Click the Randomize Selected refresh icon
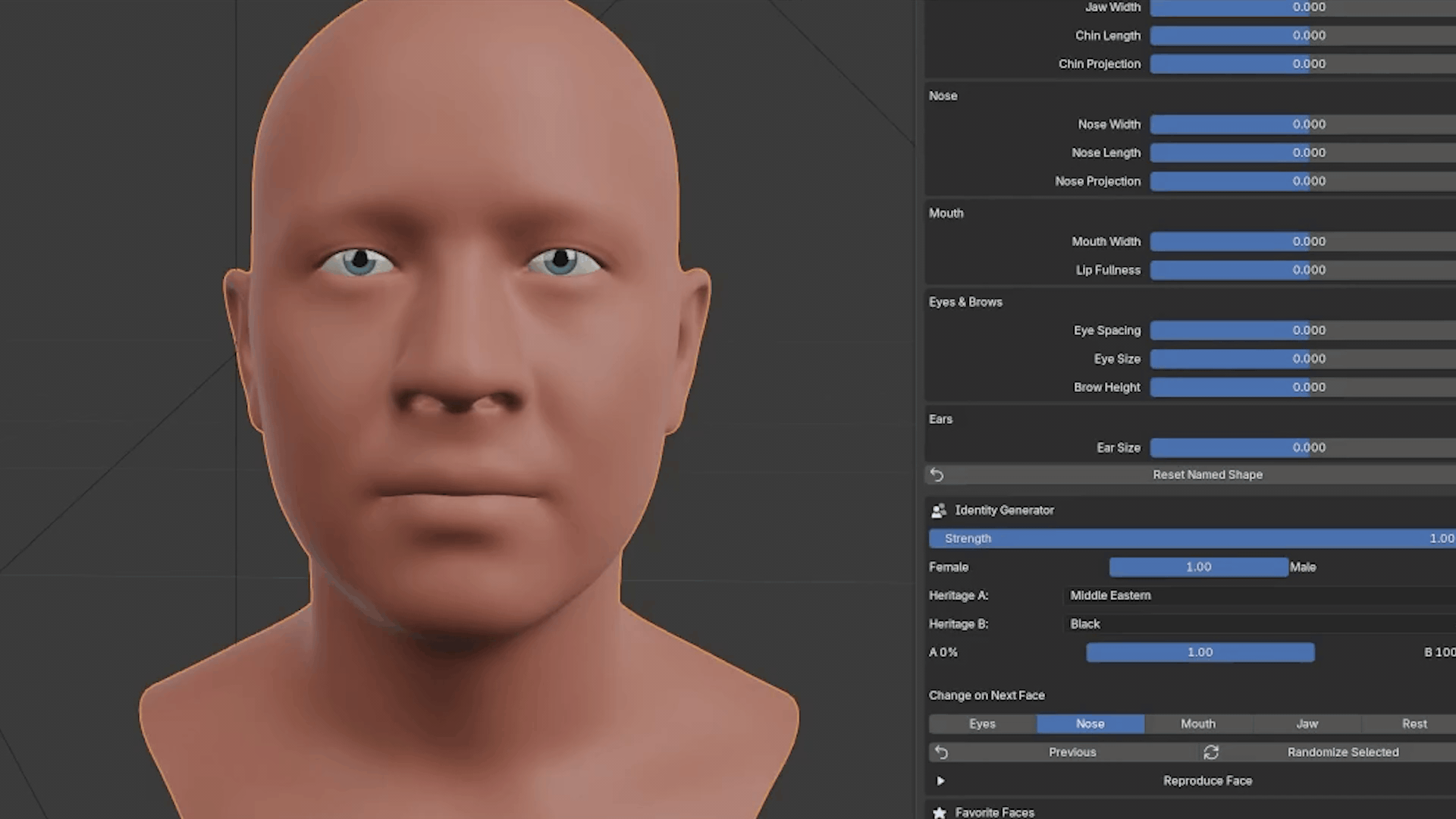 (1211, 752)
